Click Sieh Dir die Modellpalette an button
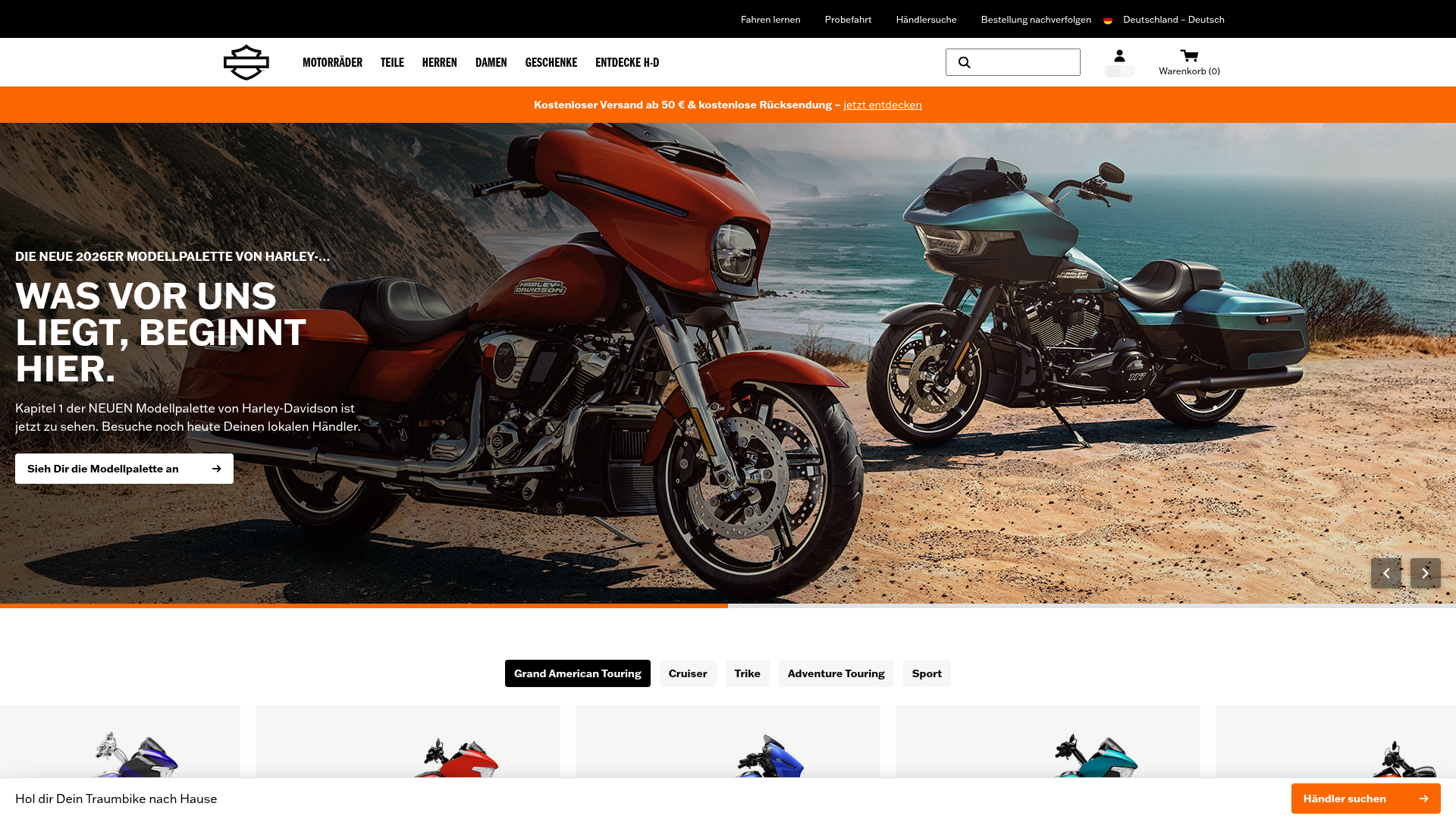Screen dimensions: 1456x819 pyautogui.click(x=124, y=469)
